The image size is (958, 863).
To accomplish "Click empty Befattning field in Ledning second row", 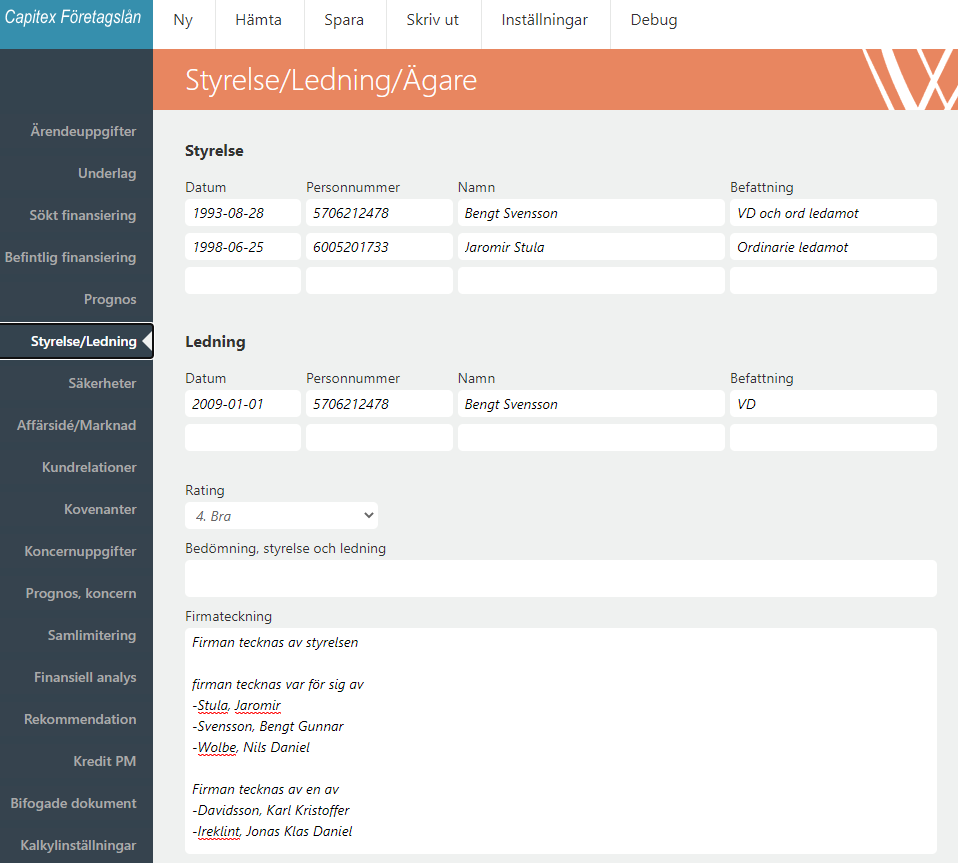I will click(833, 438).
